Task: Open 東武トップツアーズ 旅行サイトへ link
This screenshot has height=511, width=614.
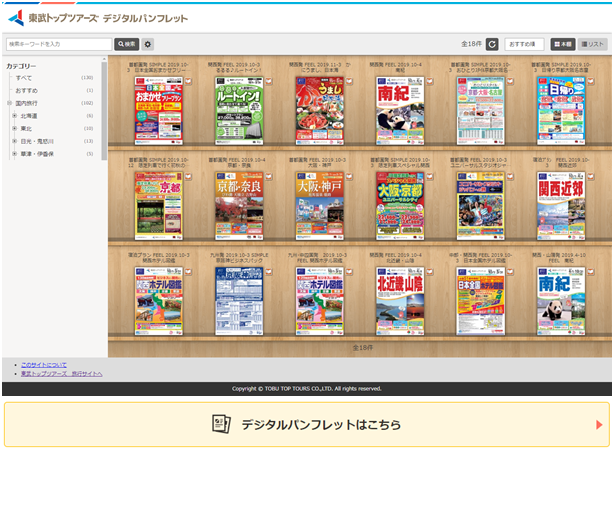Action: [61, 374]
